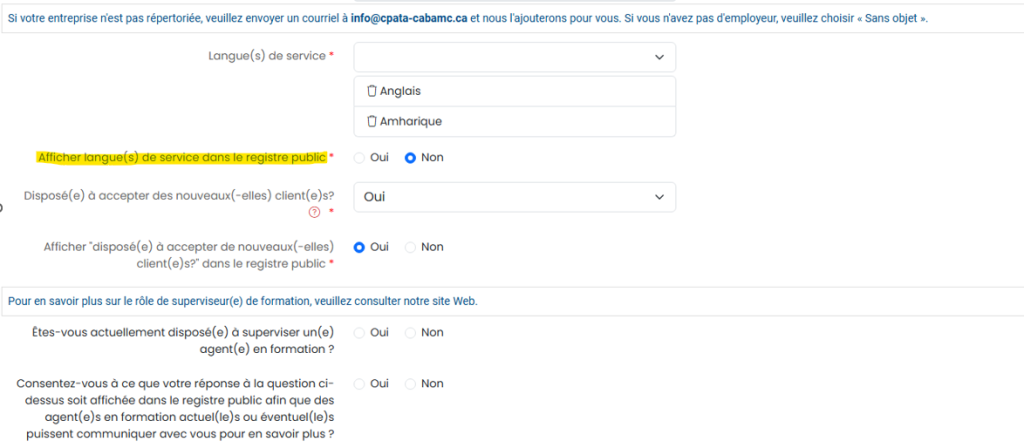
Task: Click the highlighted Afficher langue(s) de service label
Action: pyautogui.click(x=181, y=158)
